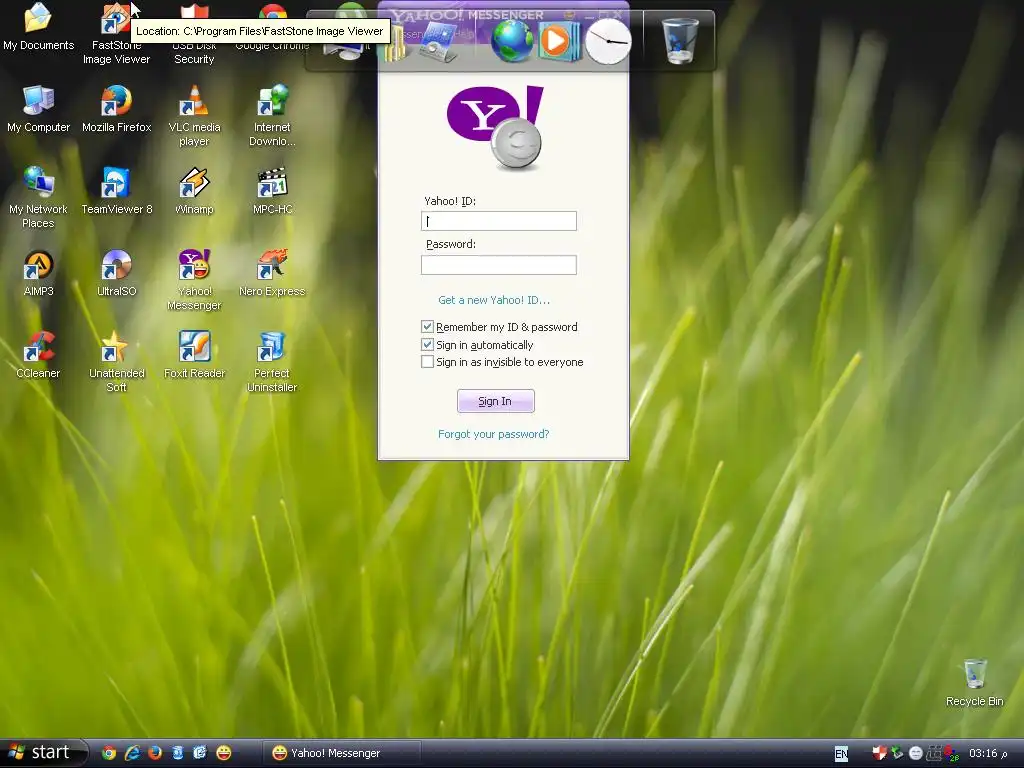Click the Forgot your password? link
The image size is (1024, 768).
tap(493, 434)
